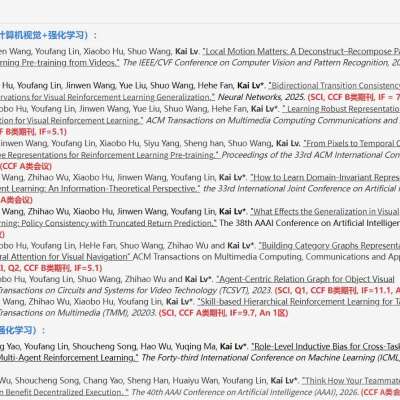
Task: Open the 'Local Motion Matters' paper link
Action: (301, 52)
